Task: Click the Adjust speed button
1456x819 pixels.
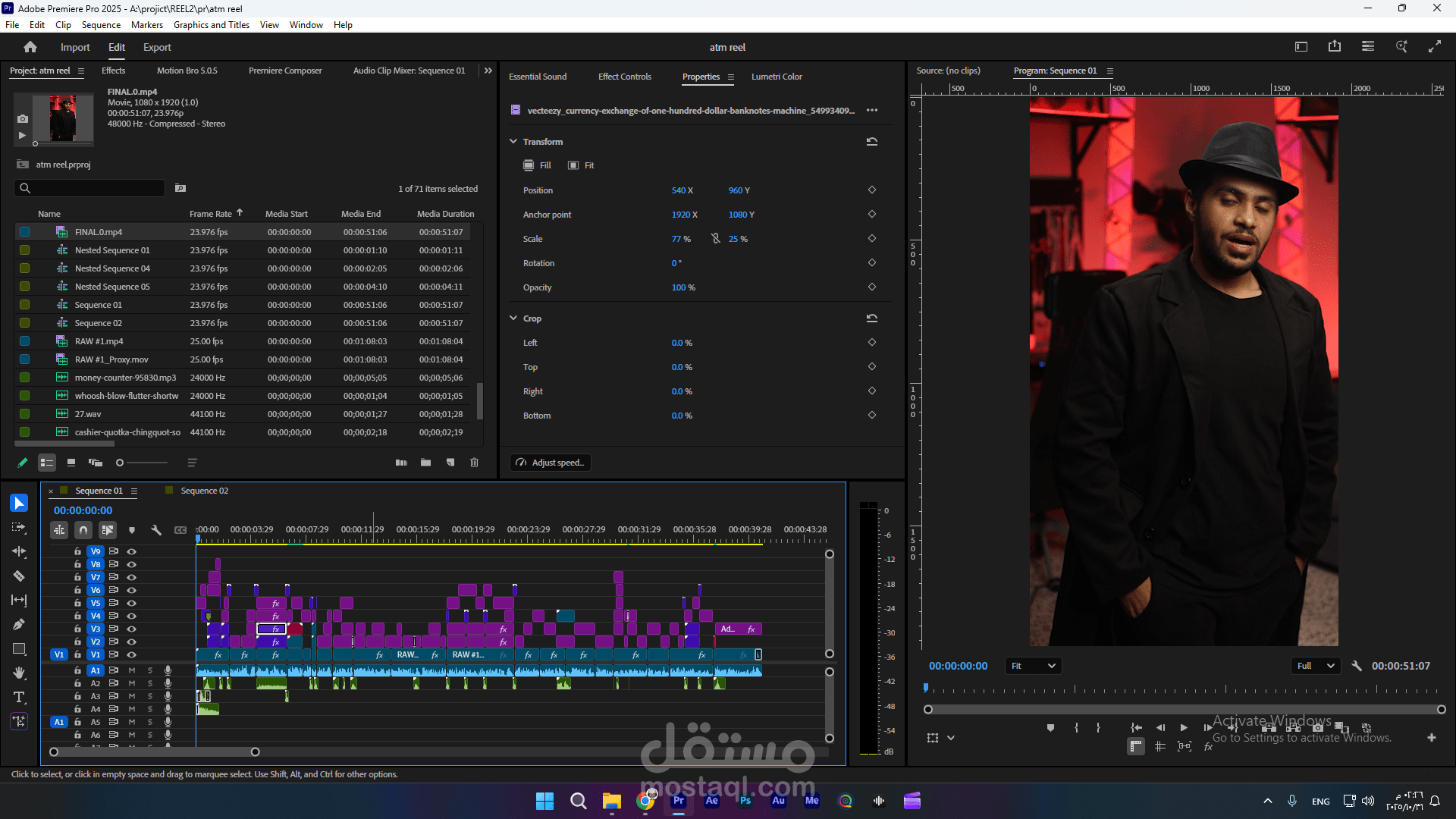Action: point(551,463)
